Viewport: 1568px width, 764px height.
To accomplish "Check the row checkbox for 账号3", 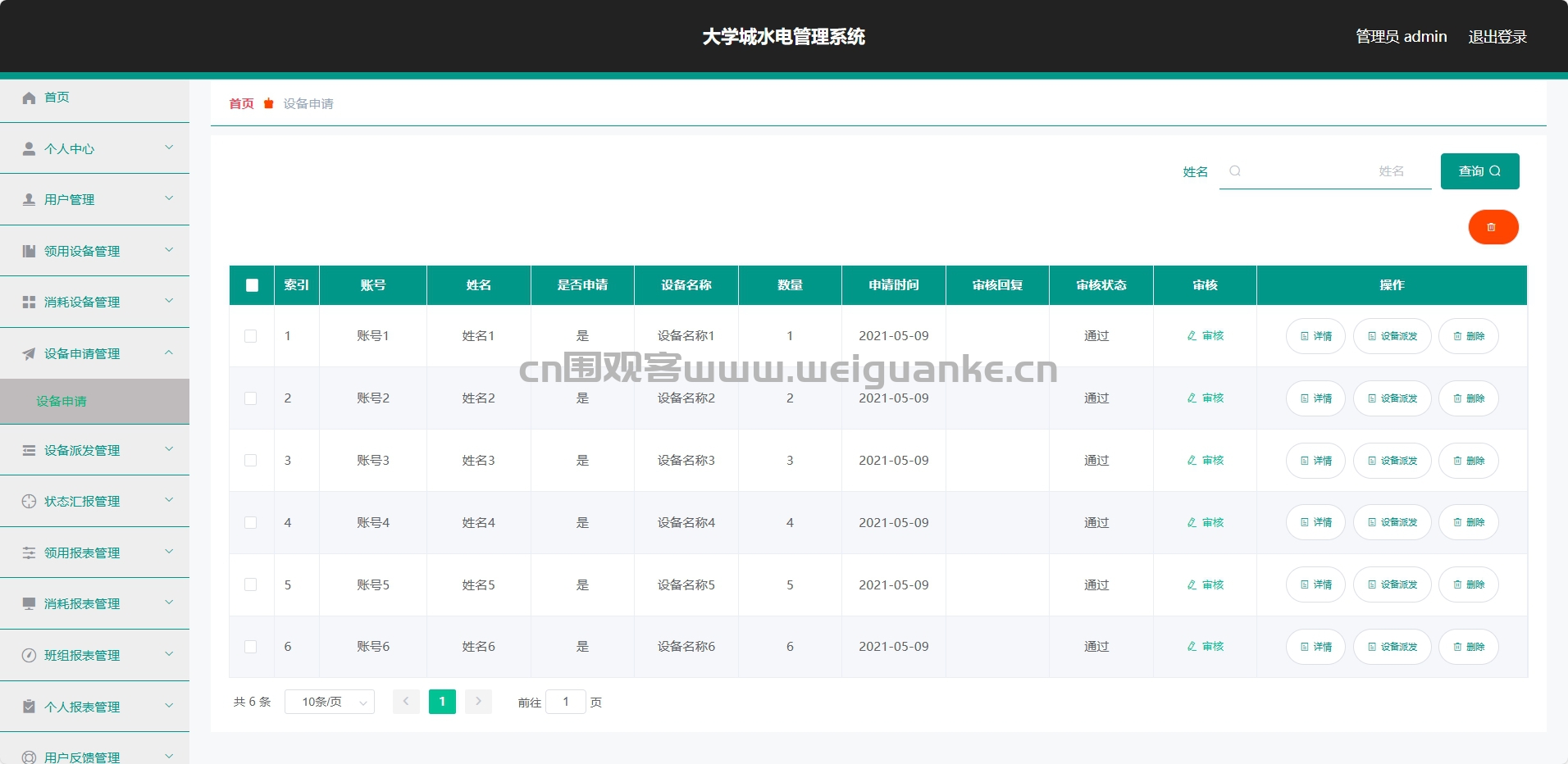I will (x=251, y=461).
